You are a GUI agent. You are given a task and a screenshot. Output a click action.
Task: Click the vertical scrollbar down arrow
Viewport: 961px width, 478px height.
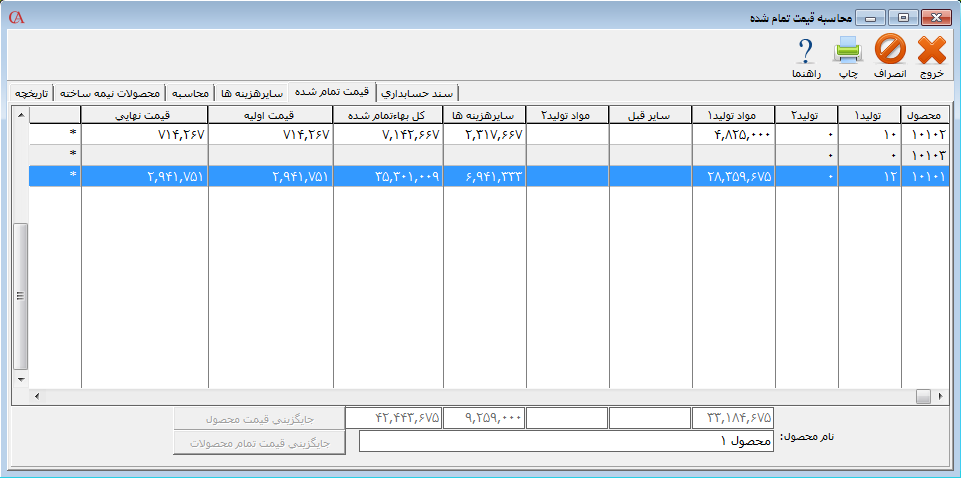pos(20,380)
